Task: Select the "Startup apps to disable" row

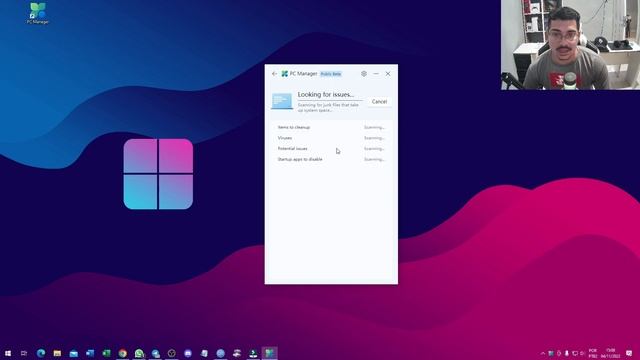Action: click(331, 159)
